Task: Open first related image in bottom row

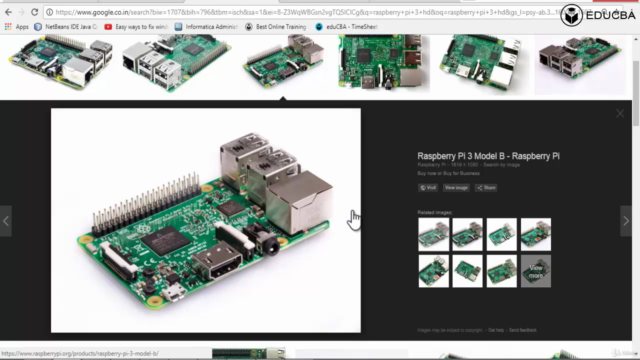Action: 433,271
